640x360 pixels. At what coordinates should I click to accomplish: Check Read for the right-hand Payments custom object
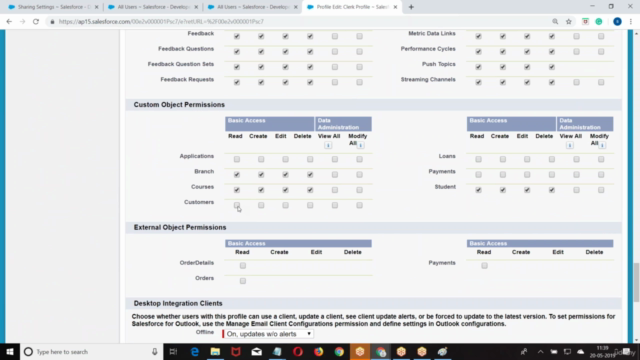(478, 175)
